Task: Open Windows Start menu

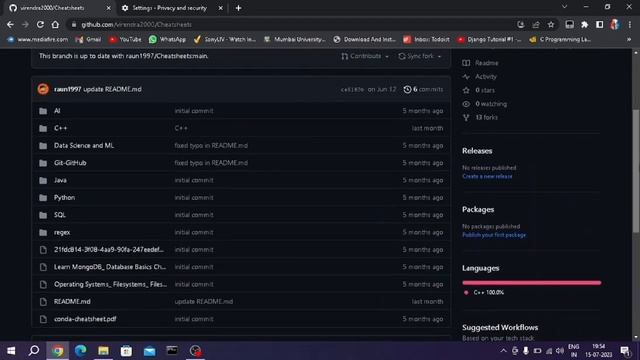Action: coord(11,351)
